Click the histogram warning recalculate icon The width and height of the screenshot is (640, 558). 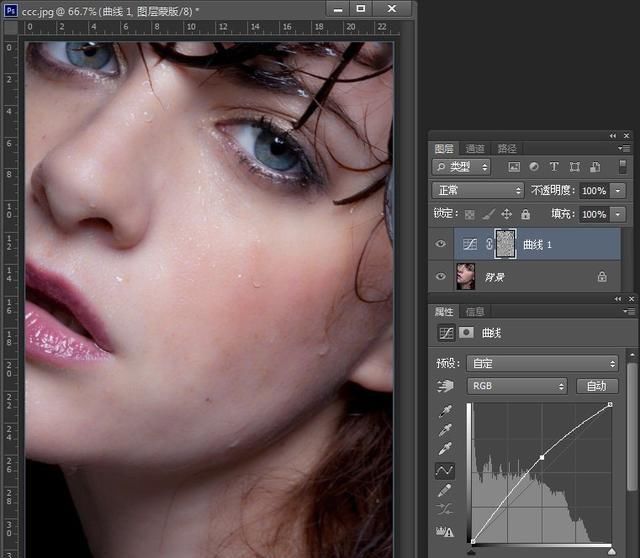point(444,531)
